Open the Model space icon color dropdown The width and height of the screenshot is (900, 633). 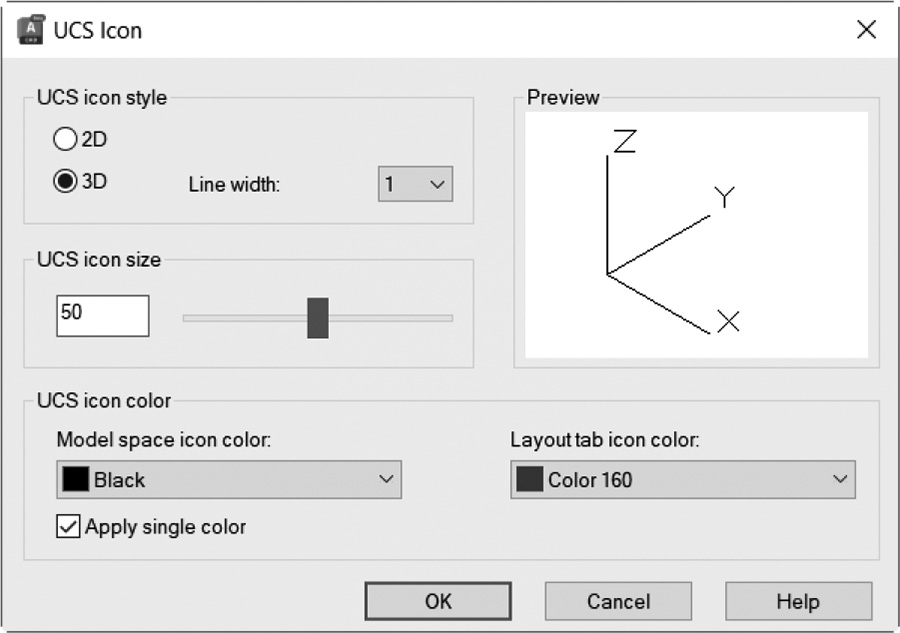[229, 479]
